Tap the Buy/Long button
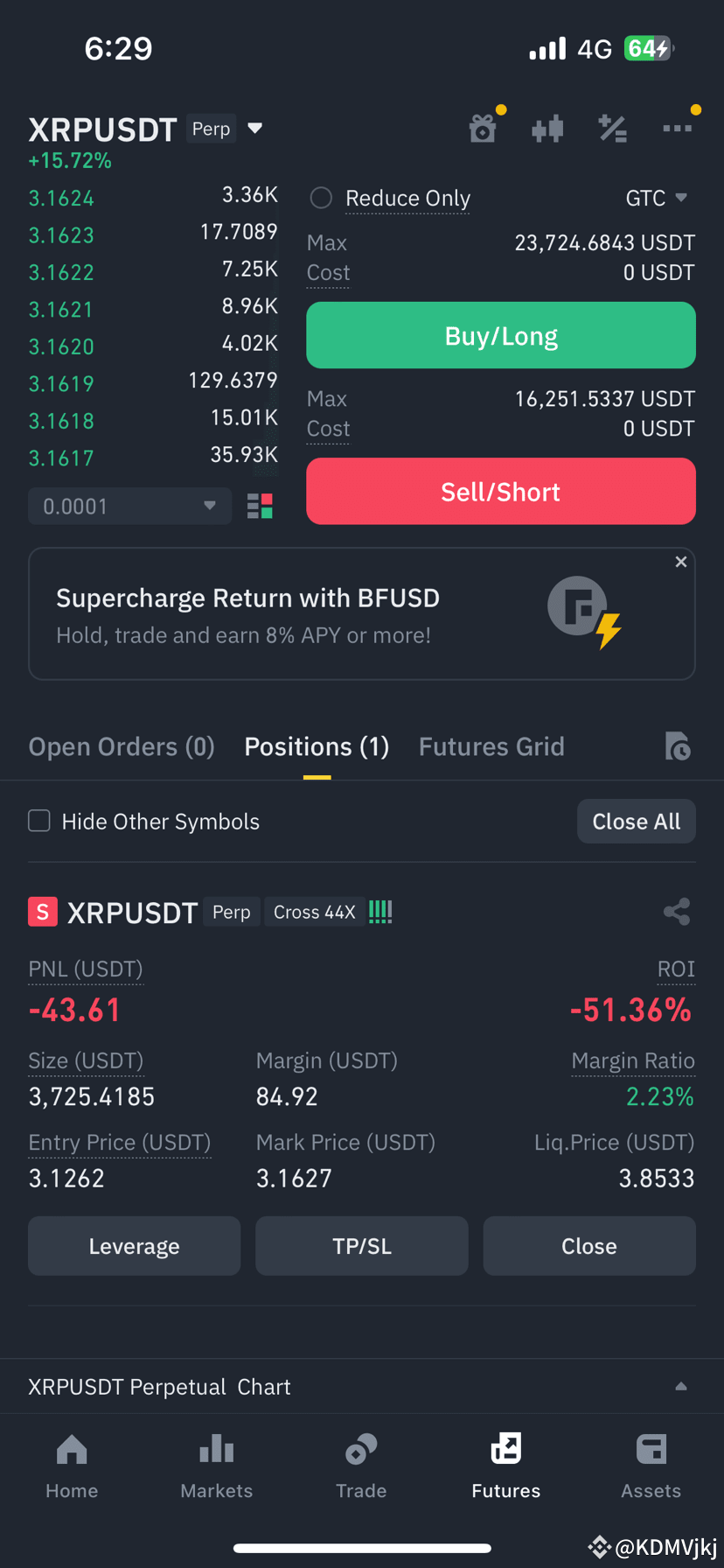 coord(501,336)
